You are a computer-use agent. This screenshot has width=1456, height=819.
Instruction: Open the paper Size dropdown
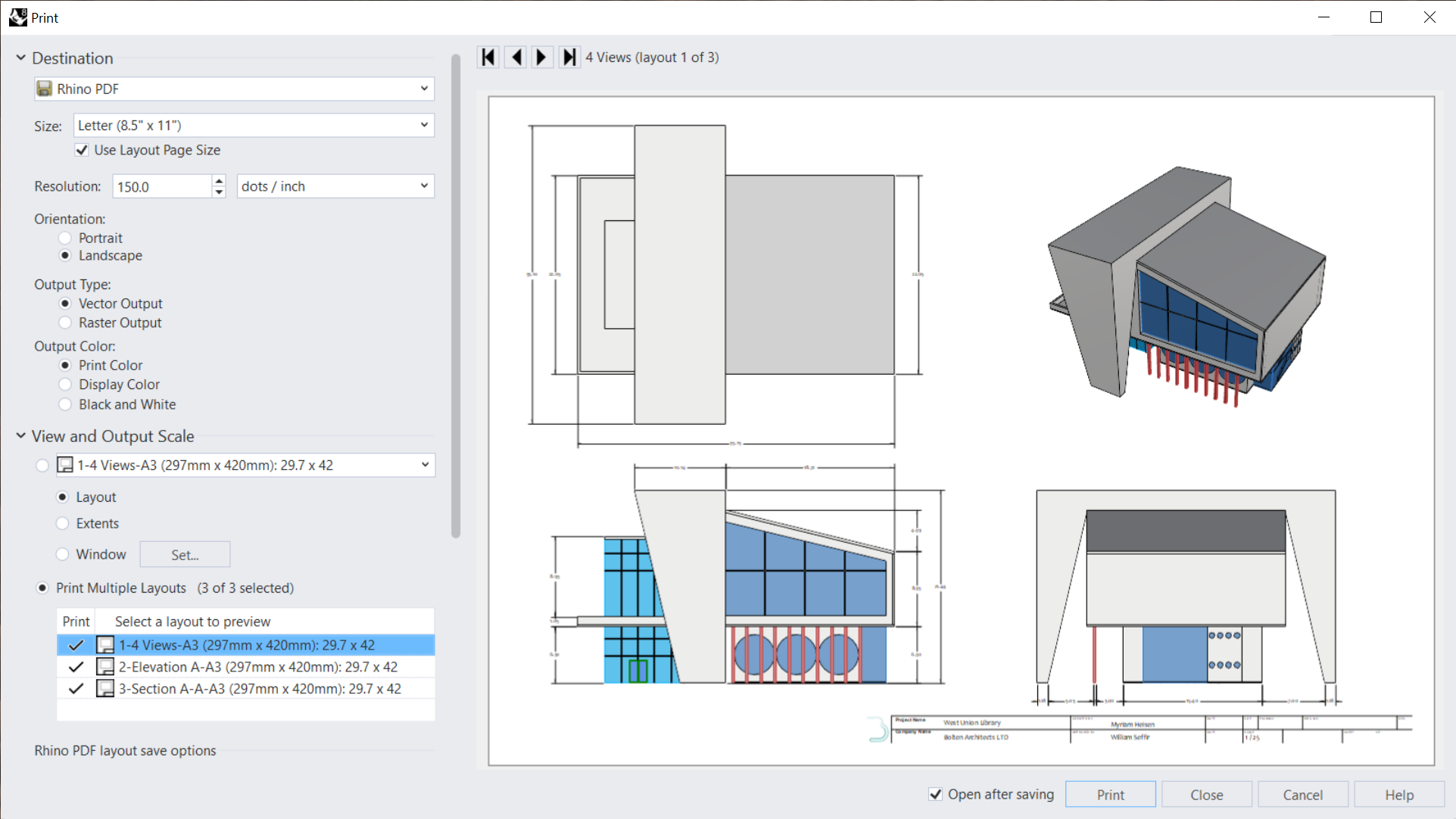254,125
